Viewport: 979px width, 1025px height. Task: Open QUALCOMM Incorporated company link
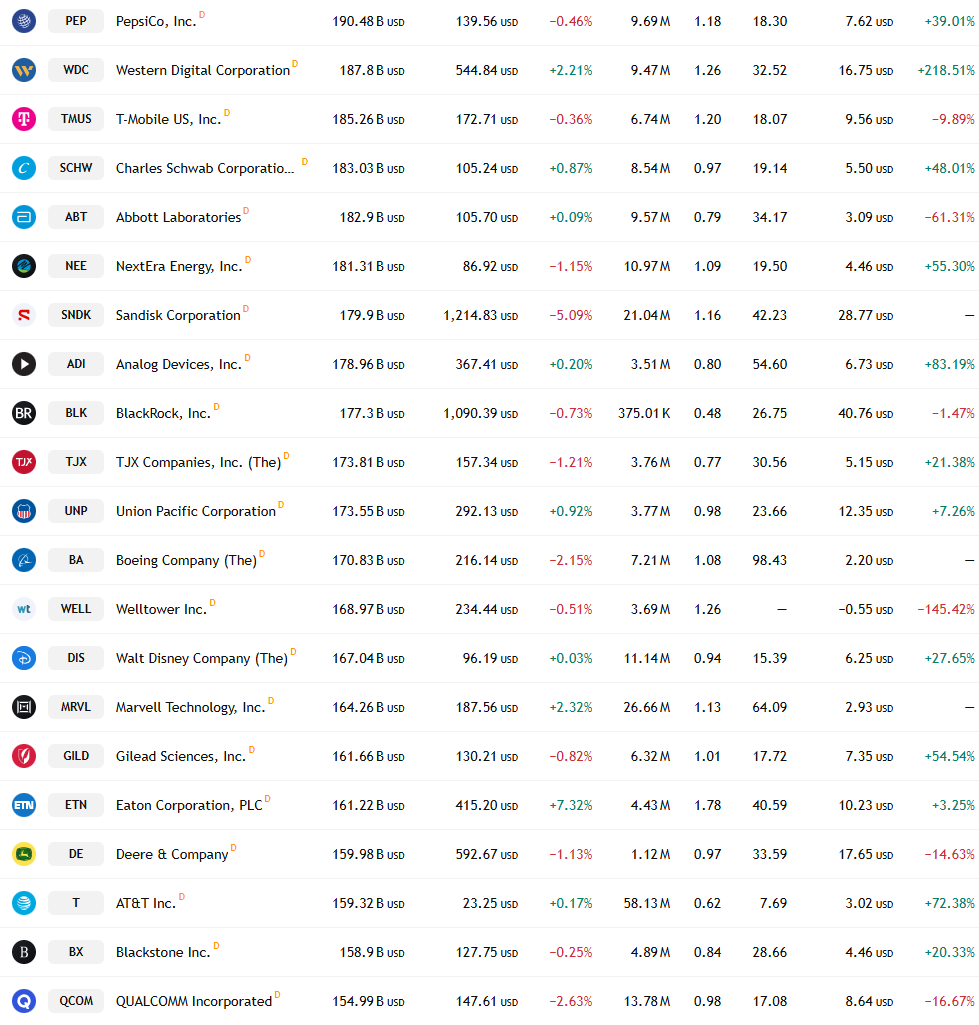tap(194, 1002)
